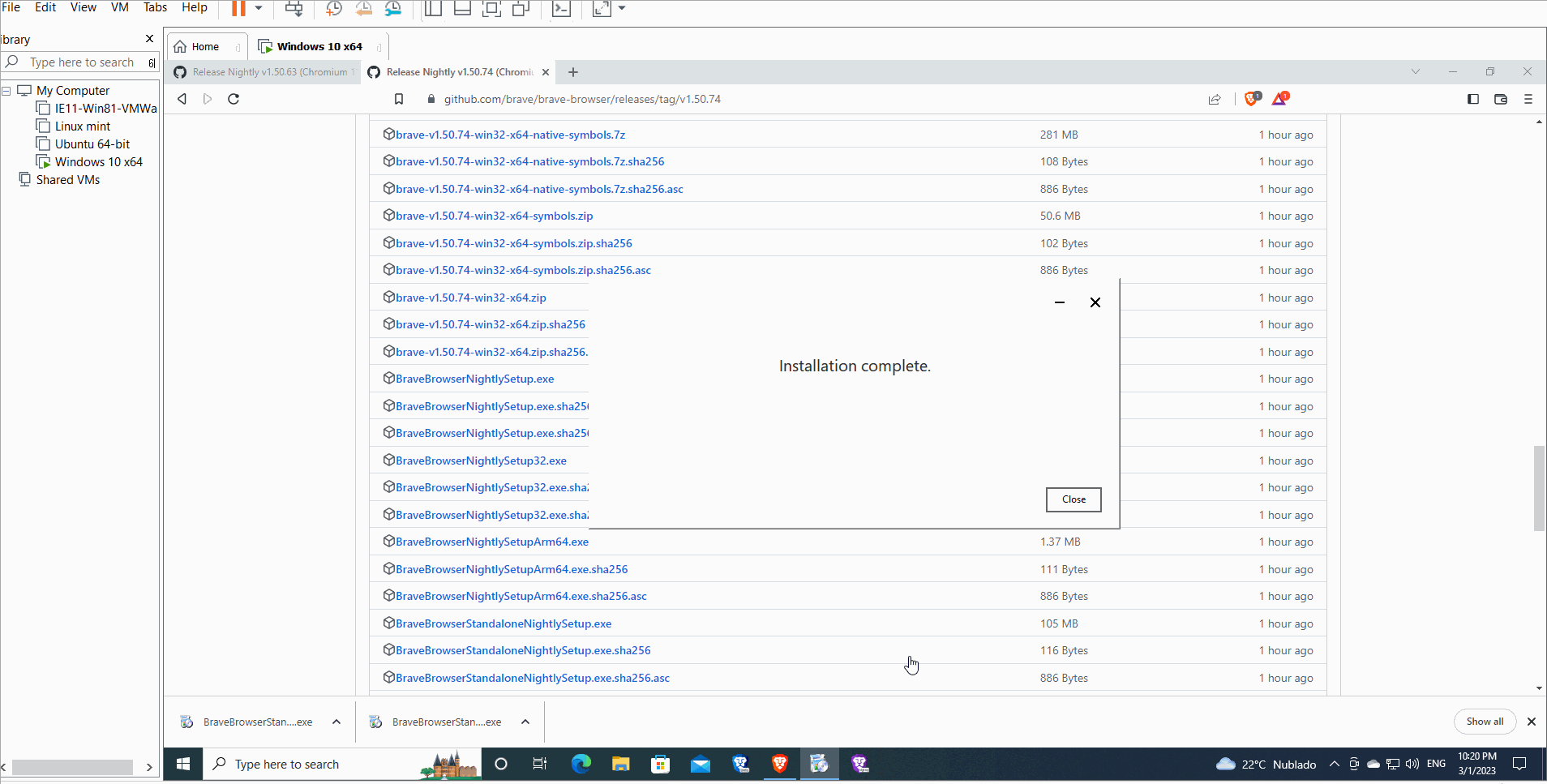Toggle the VMware thumbnail bar

(x=462, y=9)
